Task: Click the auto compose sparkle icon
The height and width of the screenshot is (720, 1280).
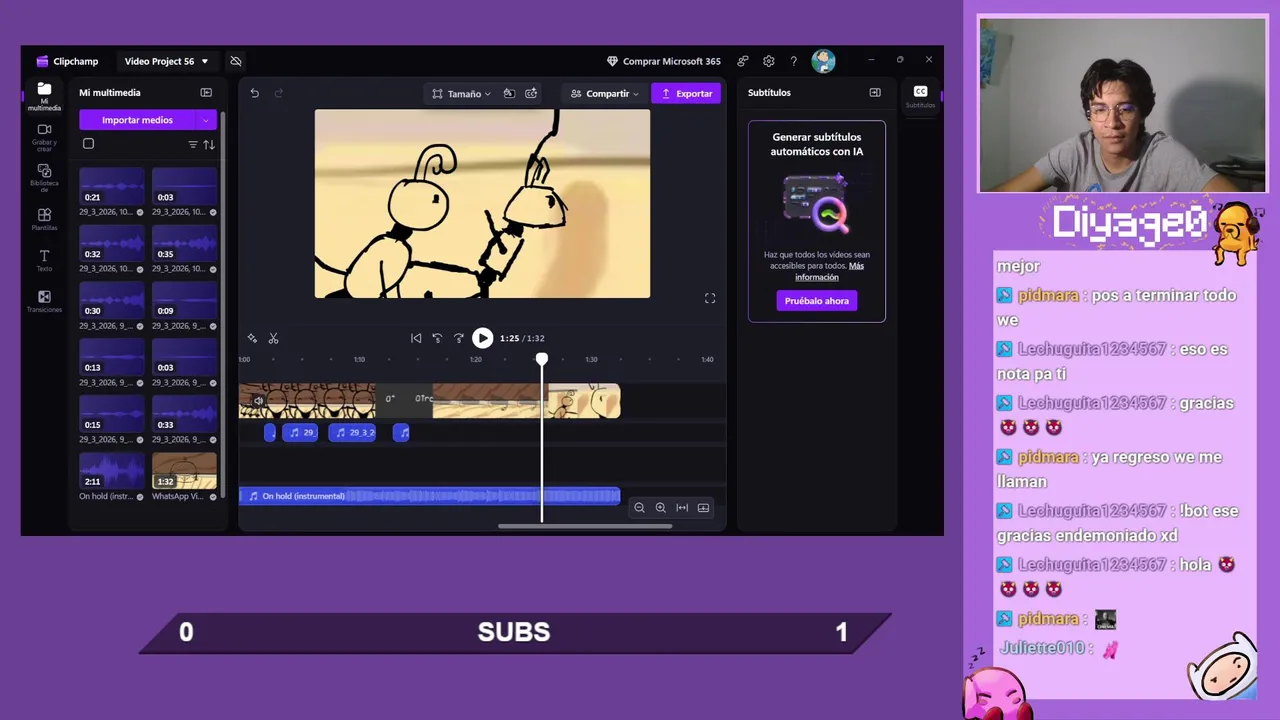Action: click(252, 339)
